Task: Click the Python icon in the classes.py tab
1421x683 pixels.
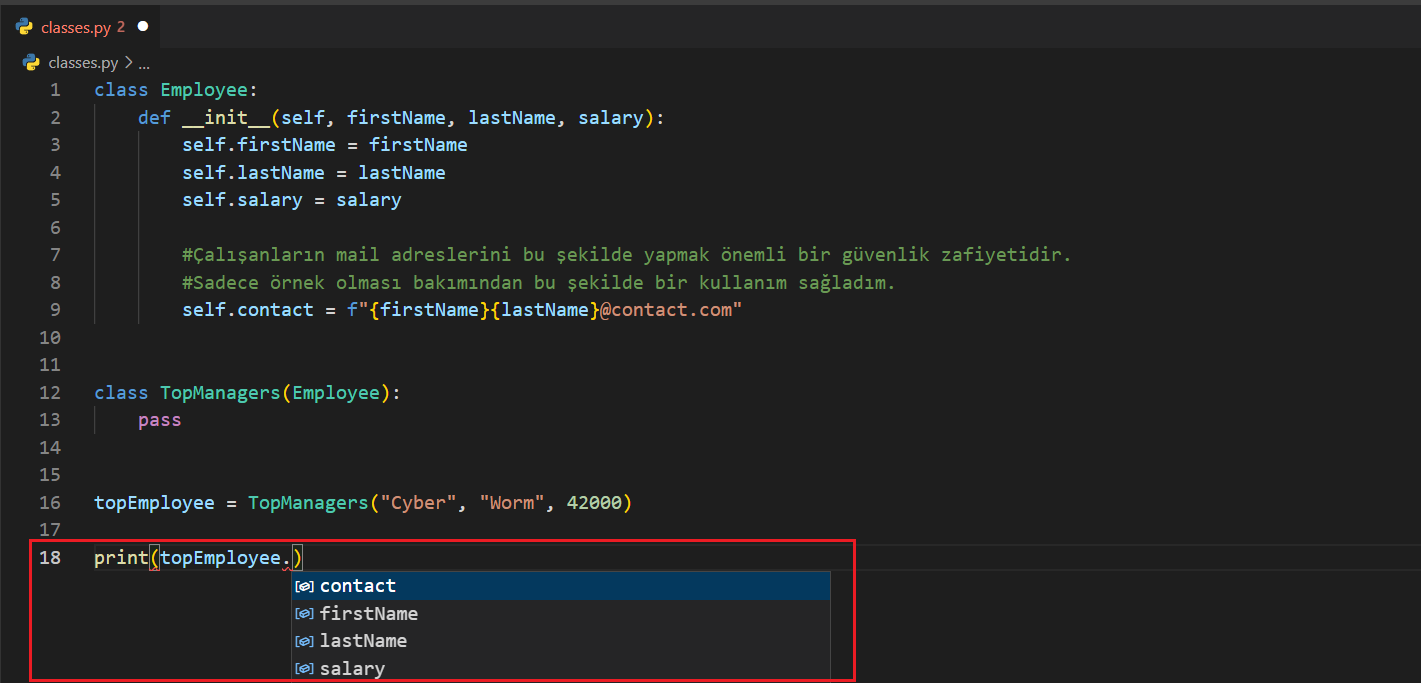Action: pos(24,27)
